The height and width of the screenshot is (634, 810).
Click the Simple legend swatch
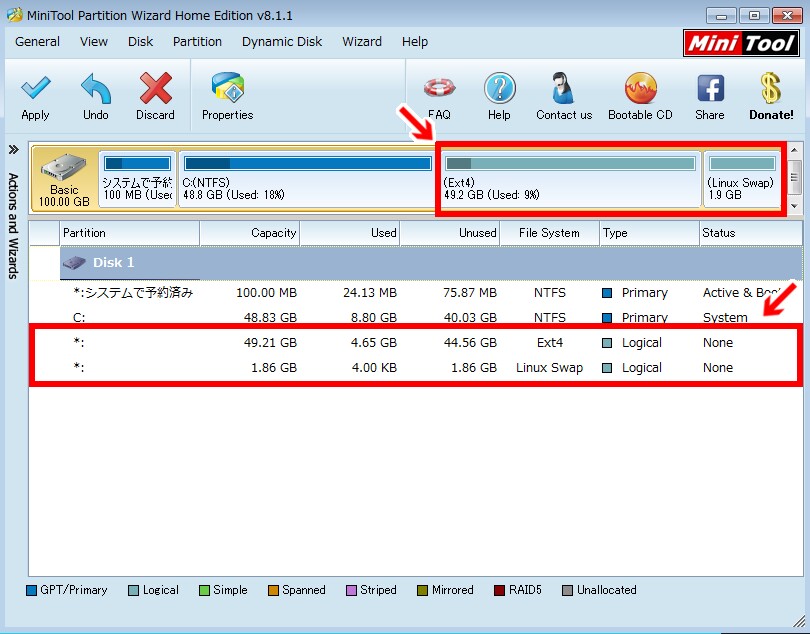204,590
